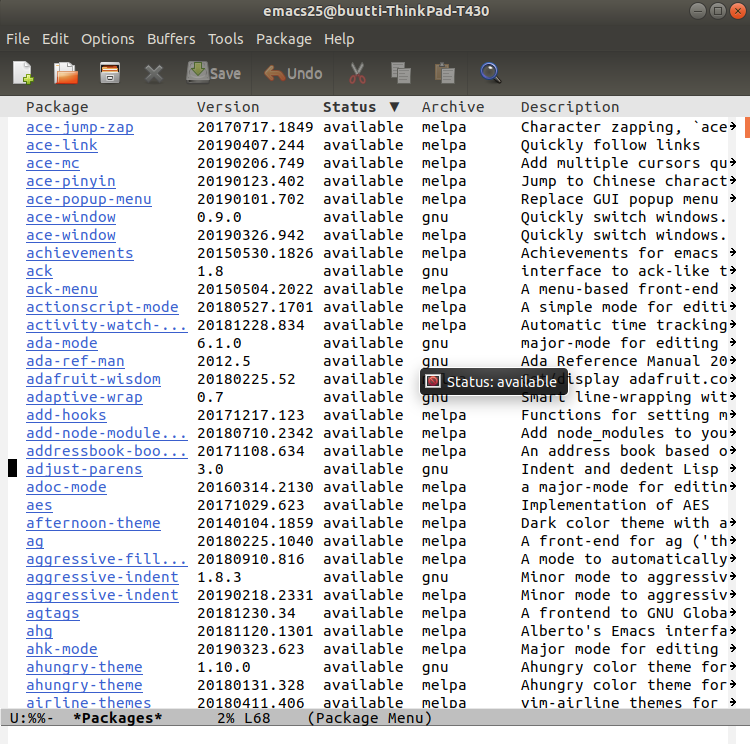Click the magnifying glass search icon
The width and height of the screenshot is (750, 744).
(x=490, y=73)
